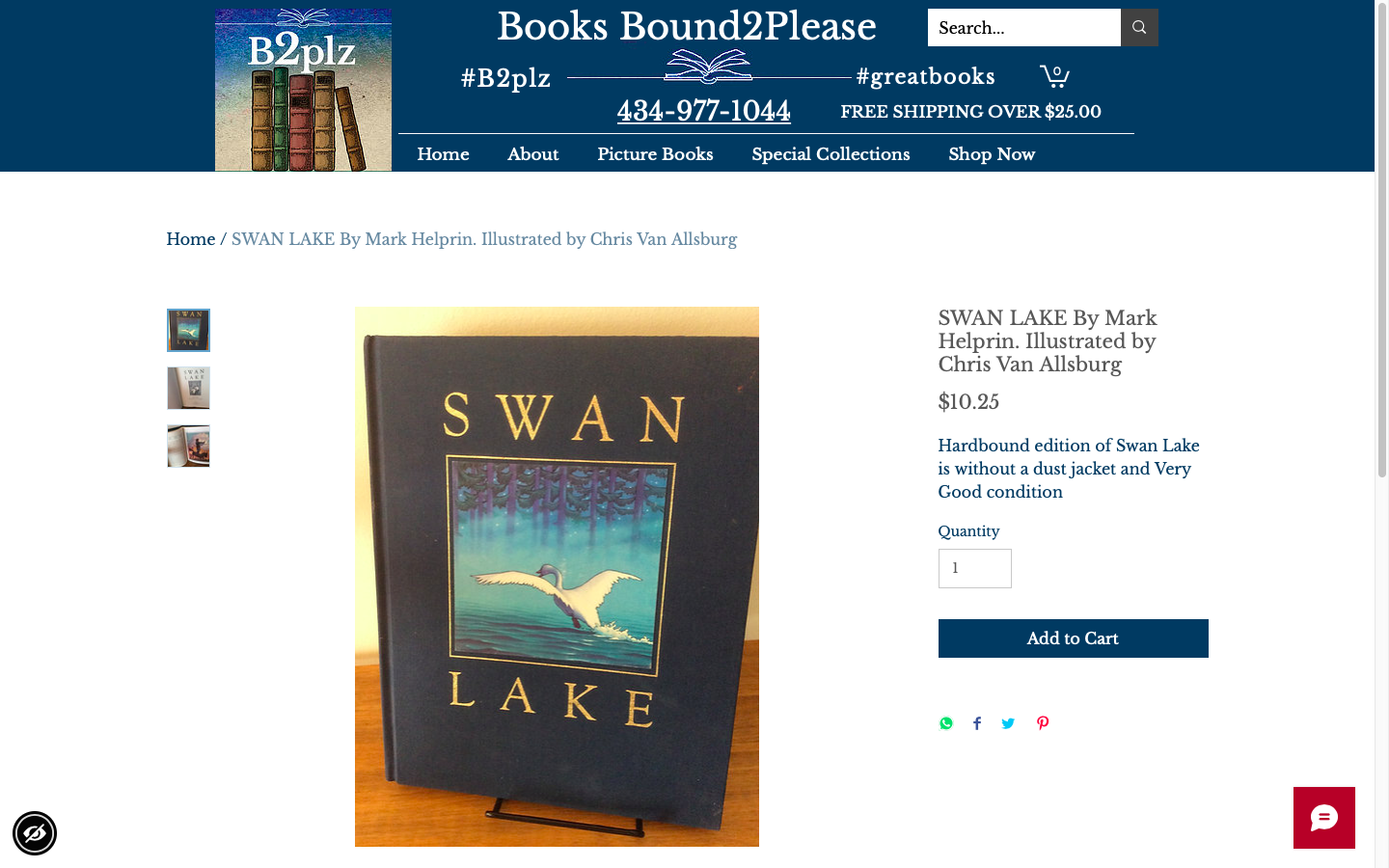Viewport: 1389px width, 868px height.
Task: Open the Picture Books menu
Action: (655, 154)
